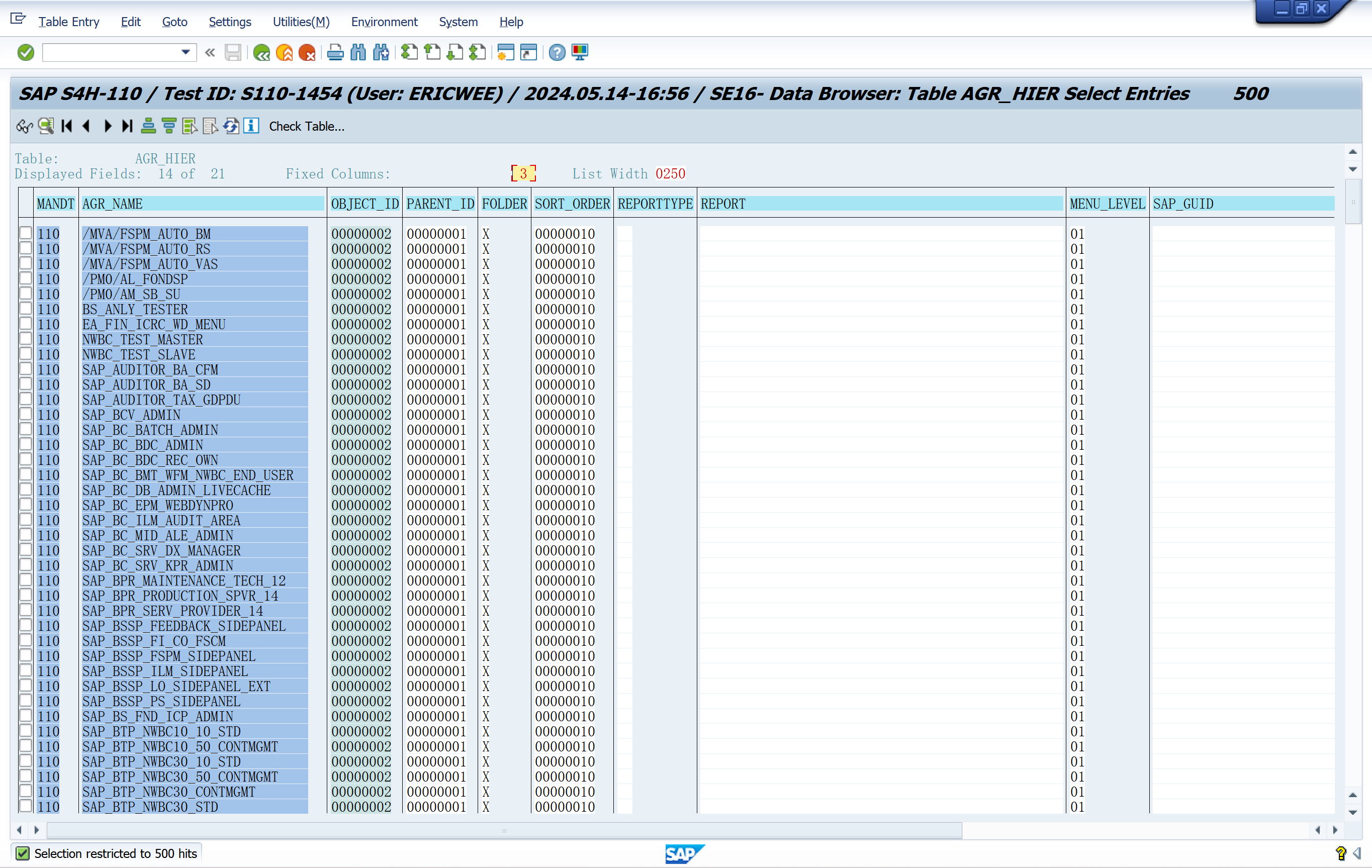Tick checkbox for /MVA/FSPM_AUTO_BM row
This screenshot has width=1372, height=868.
coord(26,234)
